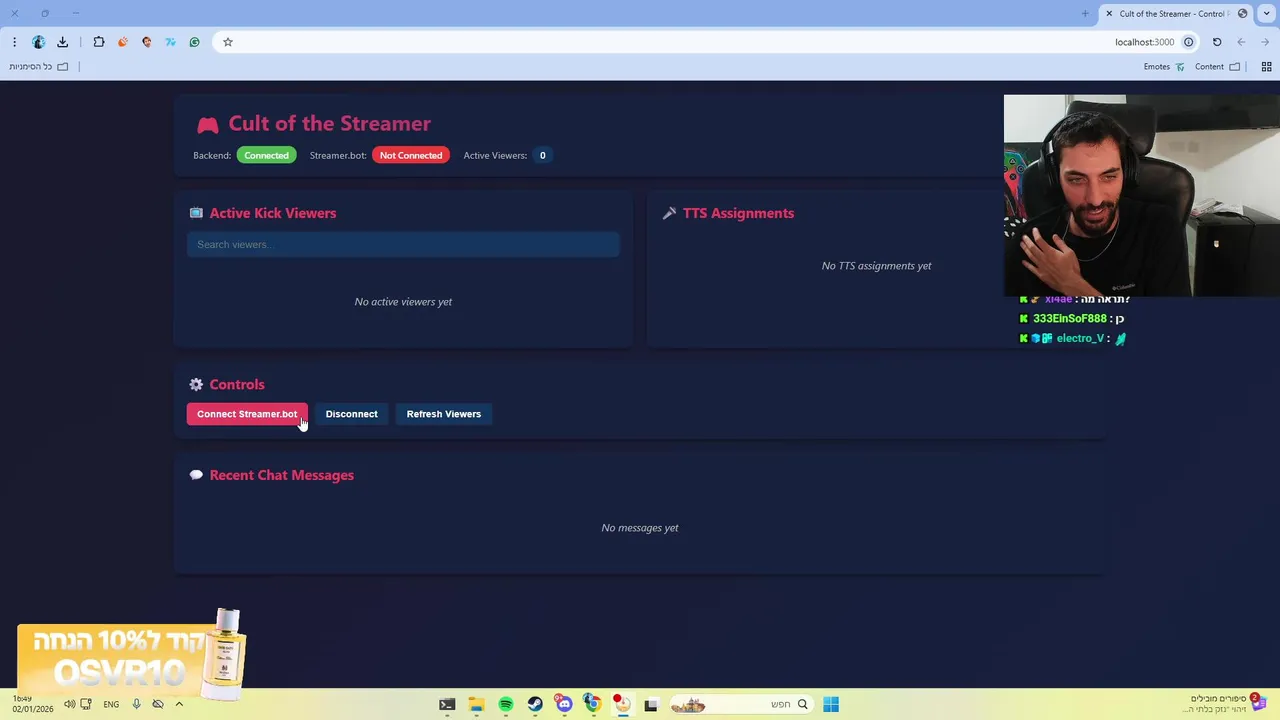Open a new tab with plus button
1280x720 pixels.
(1085, 14)
